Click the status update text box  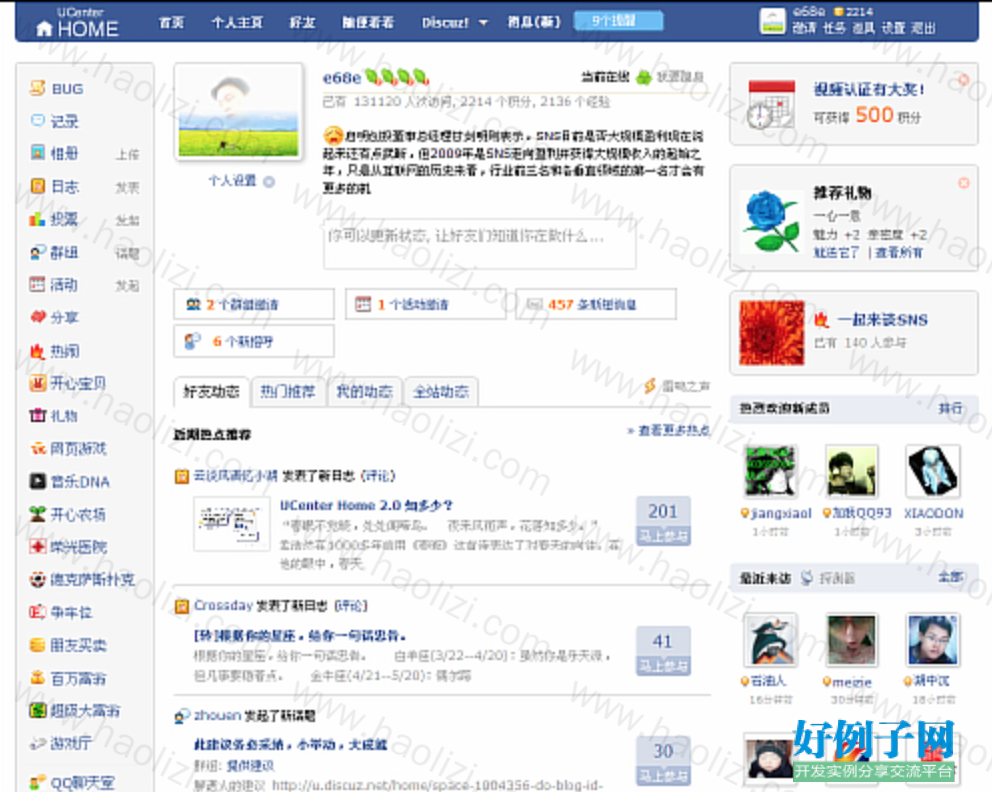pyautogui.click(x=480, y=244)
